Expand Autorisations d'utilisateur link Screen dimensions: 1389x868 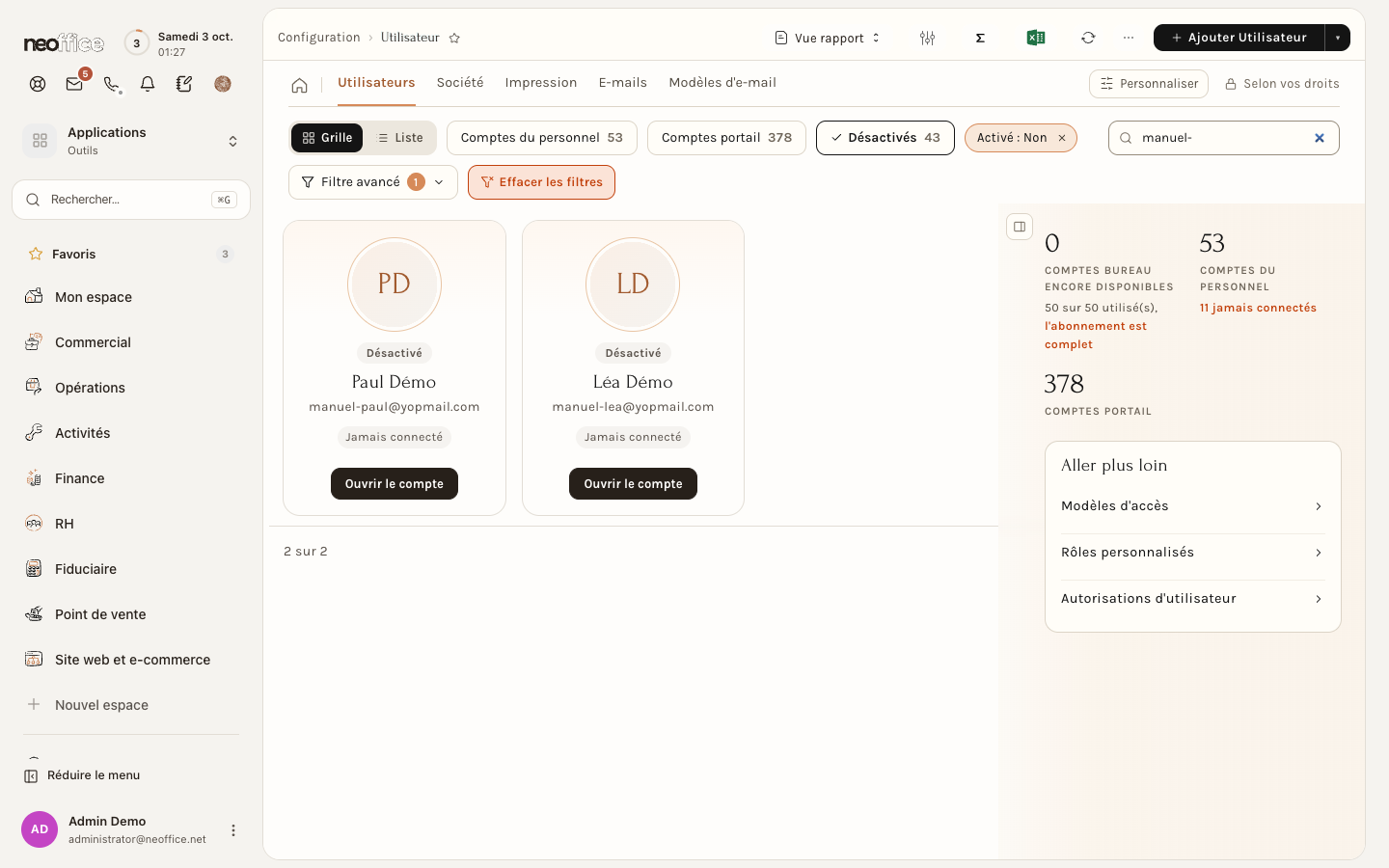(x=1192, y=599)
